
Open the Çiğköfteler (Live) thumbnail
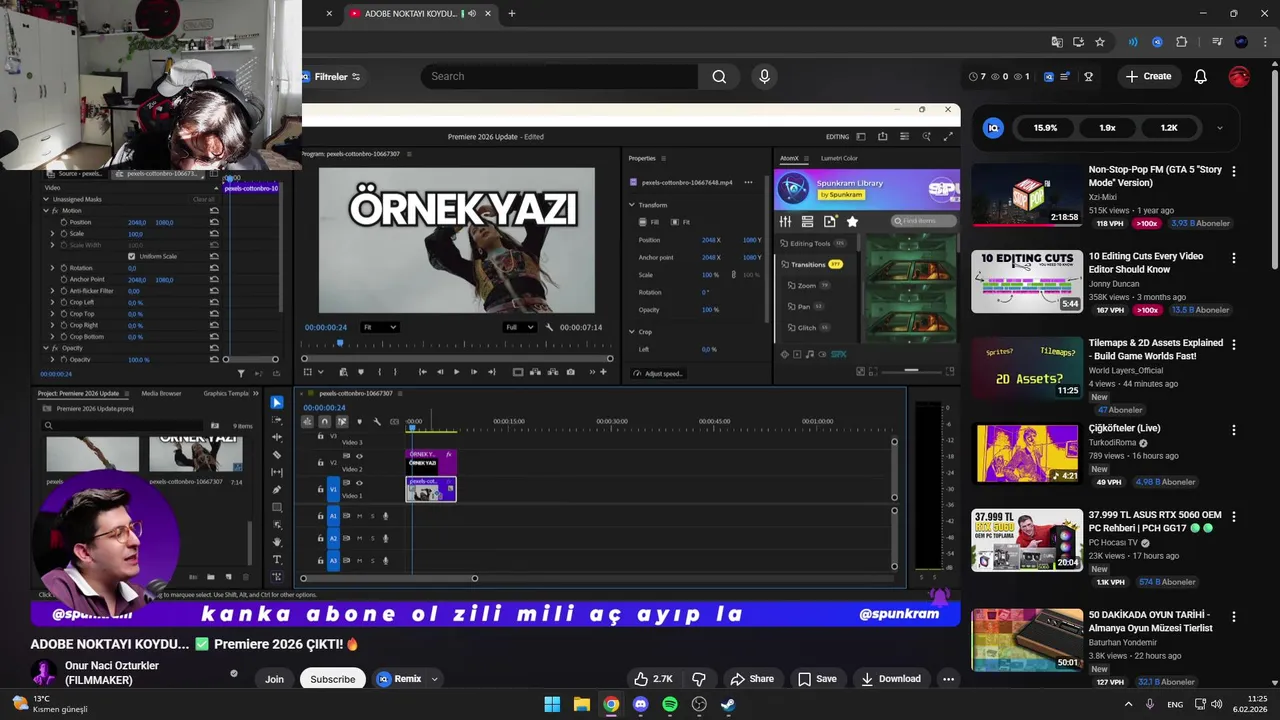point(1027,454)
